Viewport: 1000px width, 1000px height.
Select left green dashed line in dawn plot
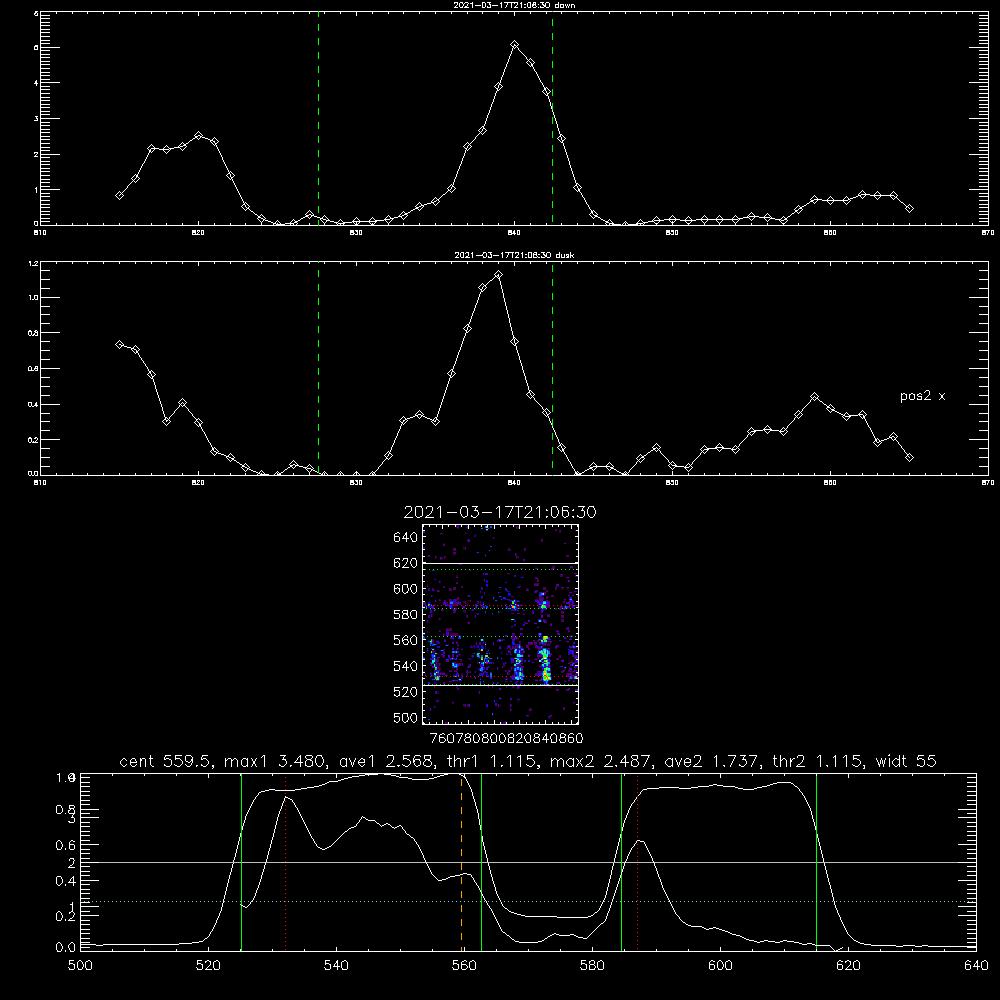(318, 118)
